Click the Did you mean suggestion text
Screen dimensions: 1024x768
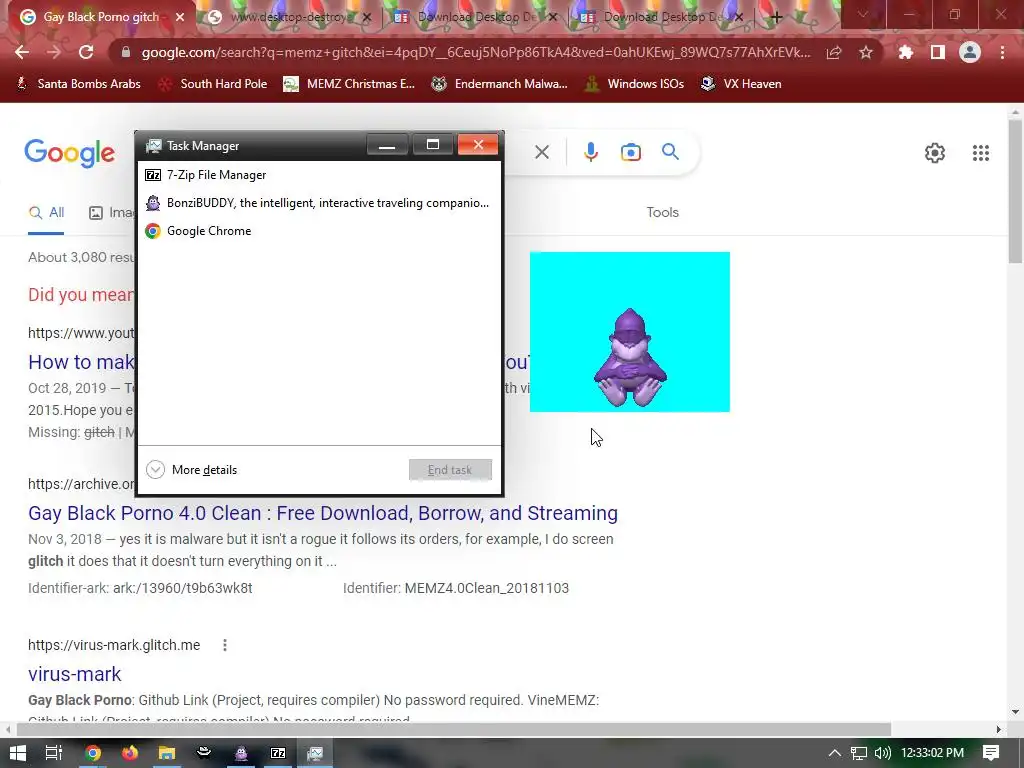(81, 295)
